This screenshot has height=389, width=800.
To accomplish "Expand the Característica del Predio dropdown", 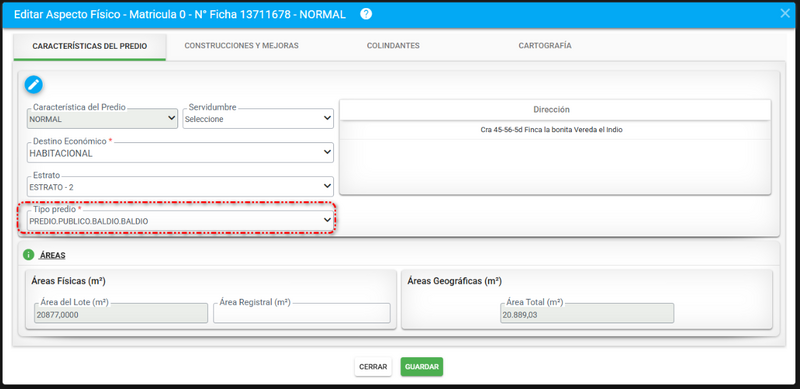I will (102, 118).
